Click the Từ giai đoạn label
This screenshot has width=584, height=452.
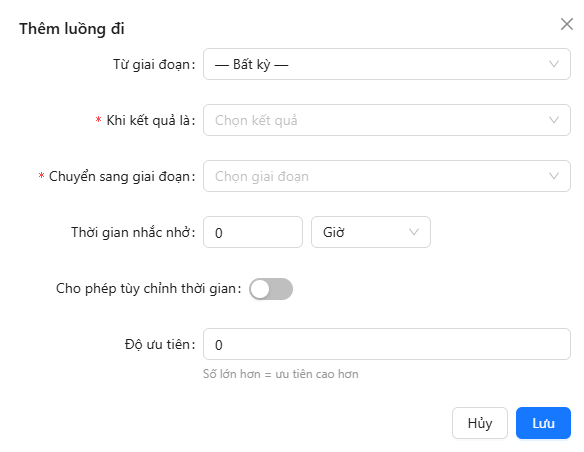(x=154, y=64)
